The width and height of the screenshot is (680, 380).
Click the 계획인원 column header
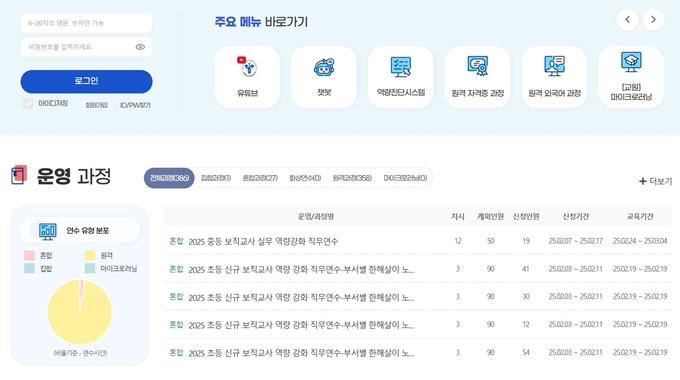(490, 216)
